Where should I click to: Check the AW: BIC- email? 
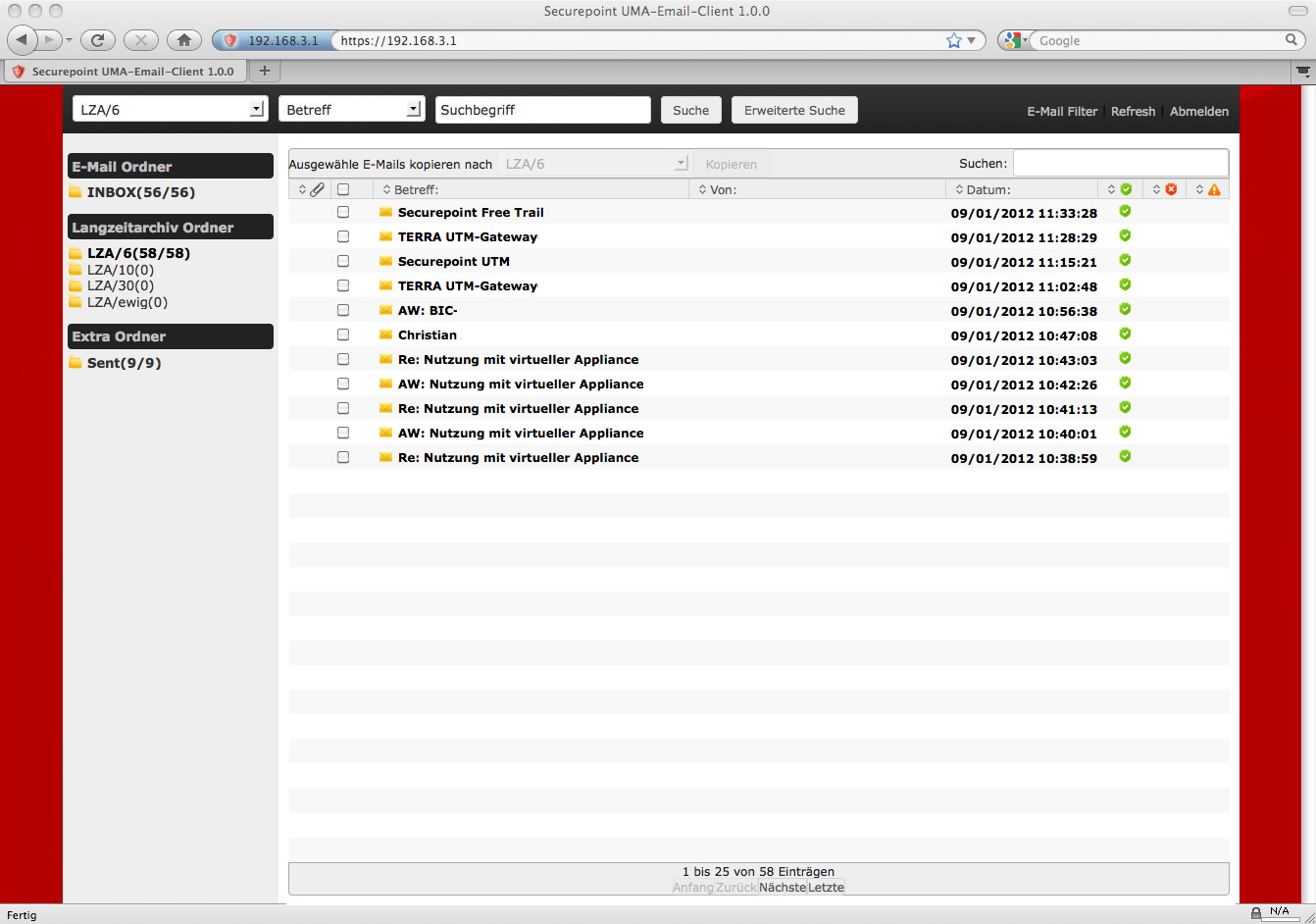click(343, 310)
